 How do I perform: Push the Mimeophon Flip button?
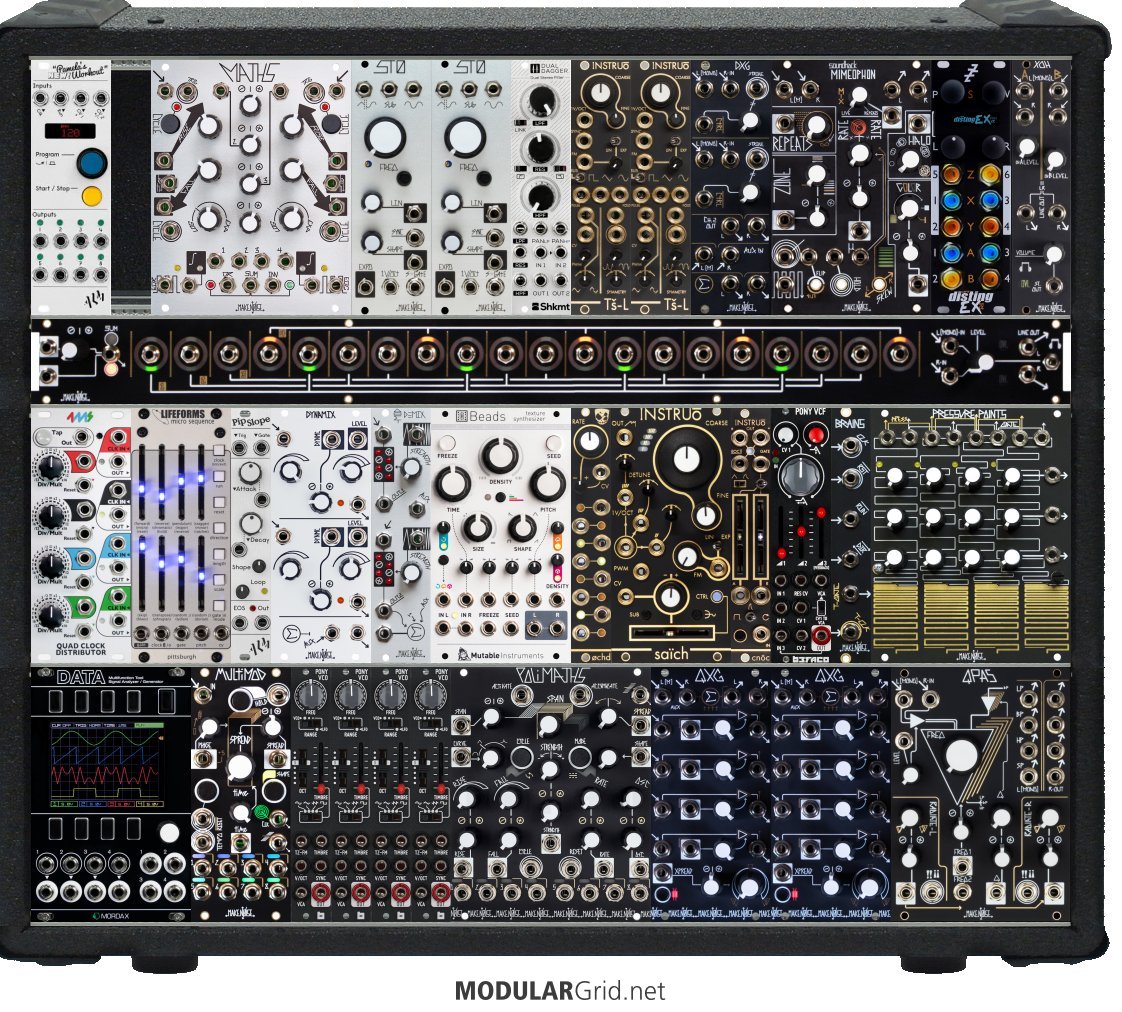(814, 284)
